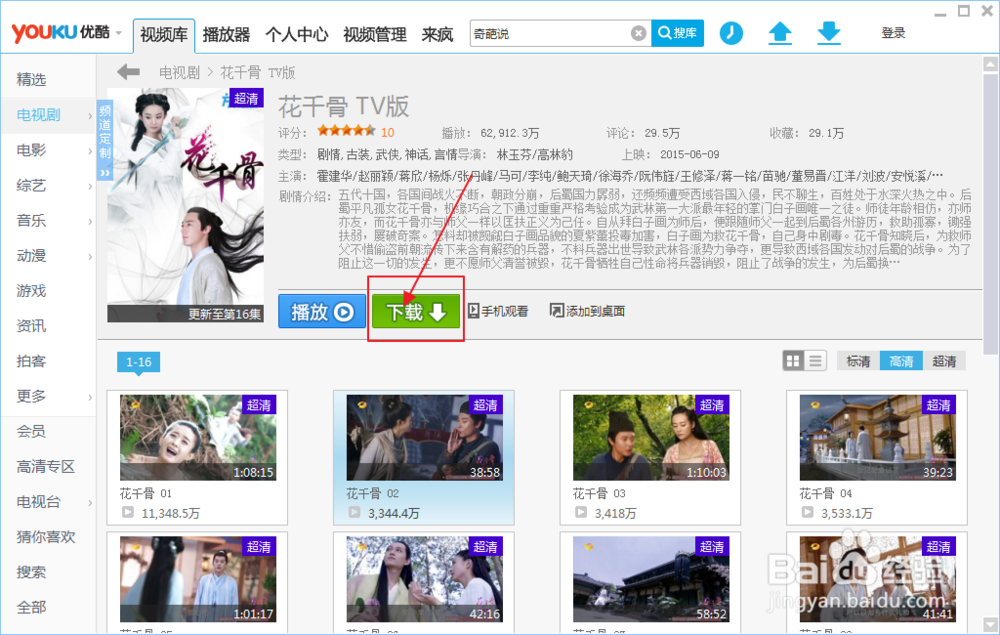The height and width of the screenshot is (635, 1000).
Task: Clear the search box text
Action: (x=638, y=33)
